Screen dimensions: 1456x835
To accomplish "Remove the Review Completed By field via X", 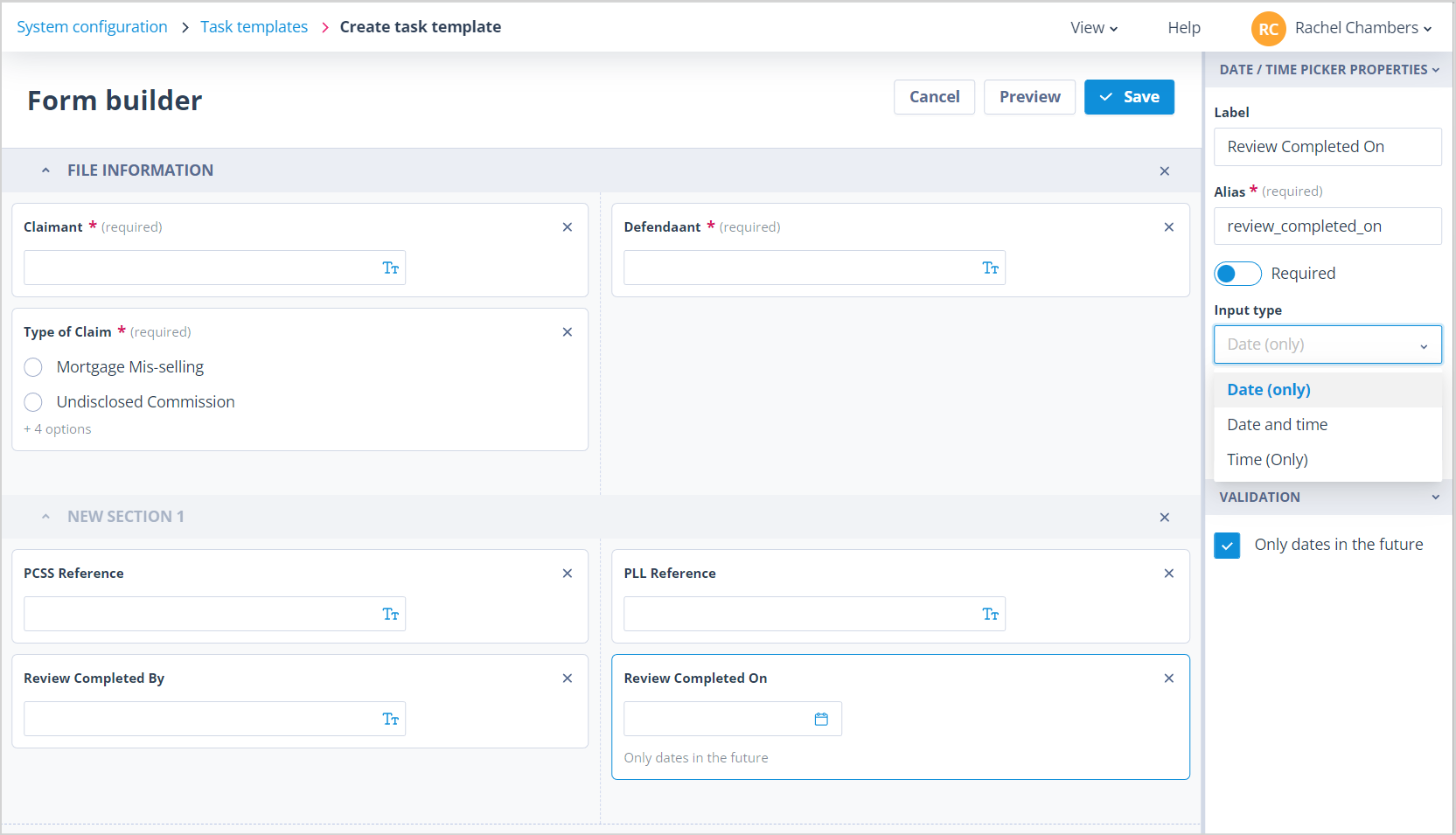I will (568, 678).
